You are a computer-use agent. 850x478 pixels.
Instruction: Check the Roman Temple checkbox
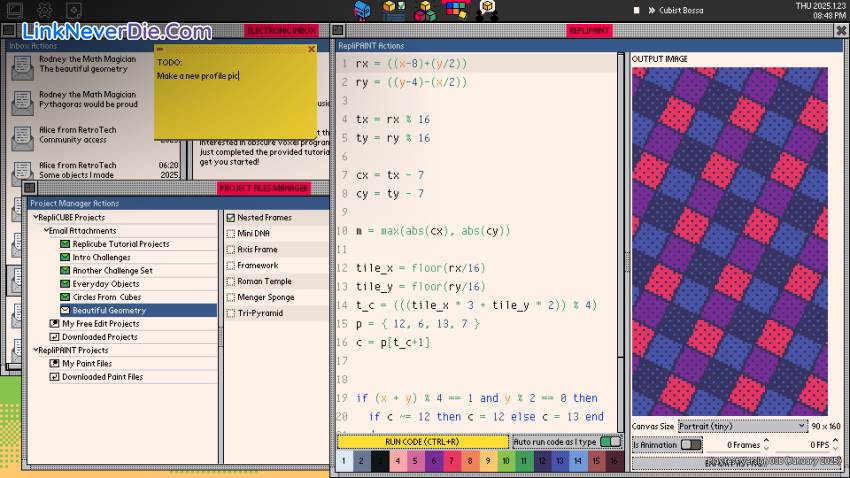click(231, 282)
